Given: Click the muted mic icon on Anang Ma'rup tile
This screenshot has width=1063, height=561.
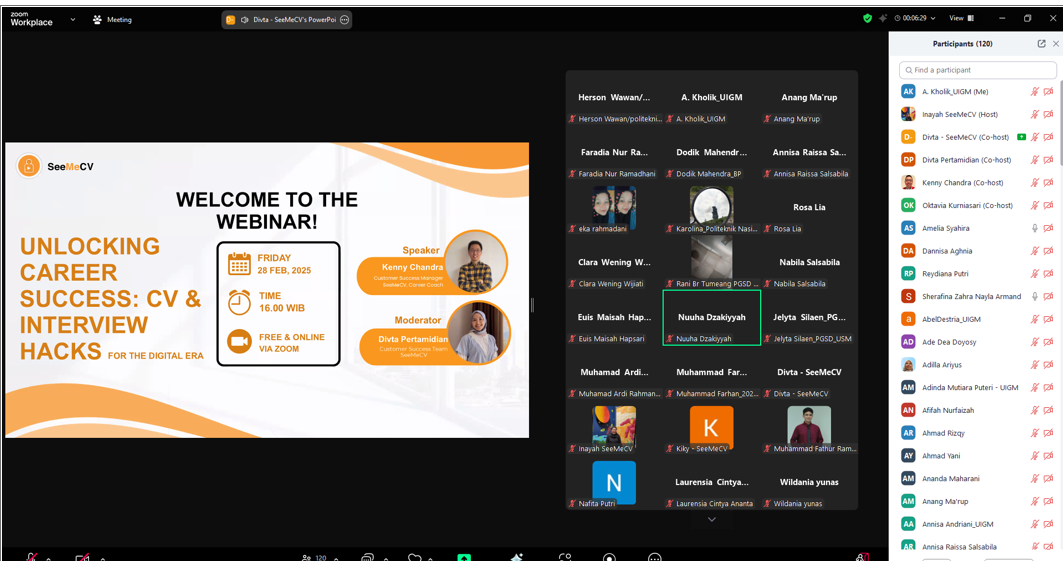Looking at the screenshot, I should (x=767, y=119).
